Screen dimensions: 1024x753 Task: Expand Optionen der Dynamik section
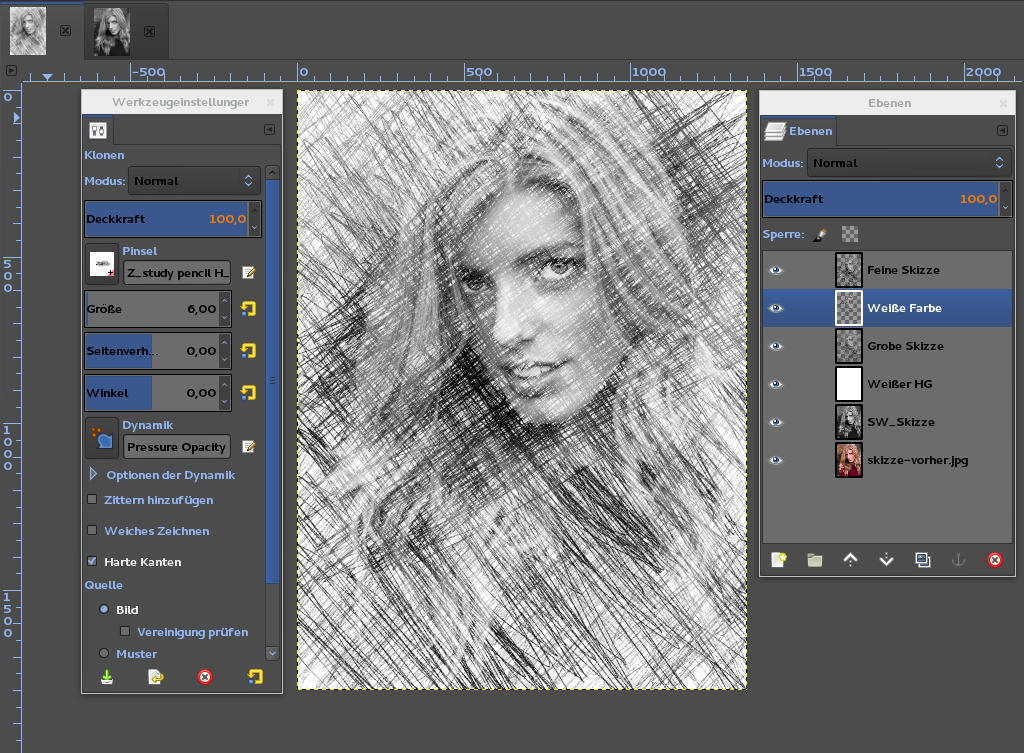[x=94, y=475]
